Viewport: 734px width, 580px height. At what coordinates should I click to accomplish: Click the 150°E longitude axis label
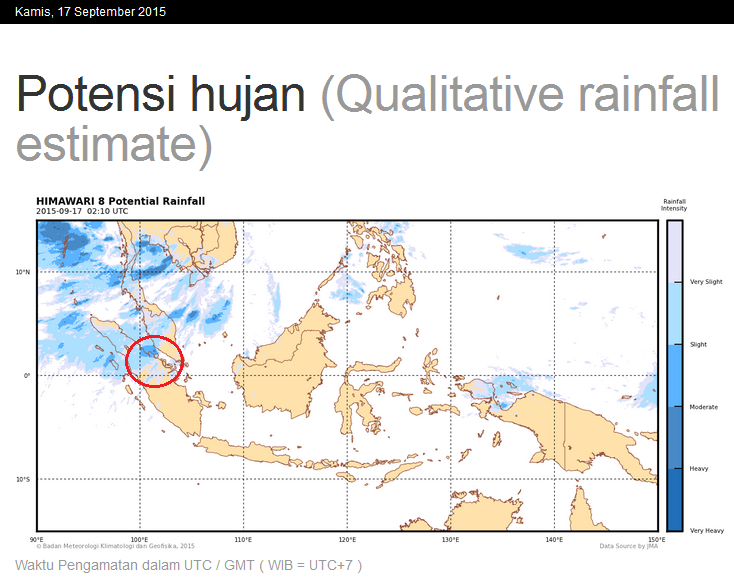point(657,540)
